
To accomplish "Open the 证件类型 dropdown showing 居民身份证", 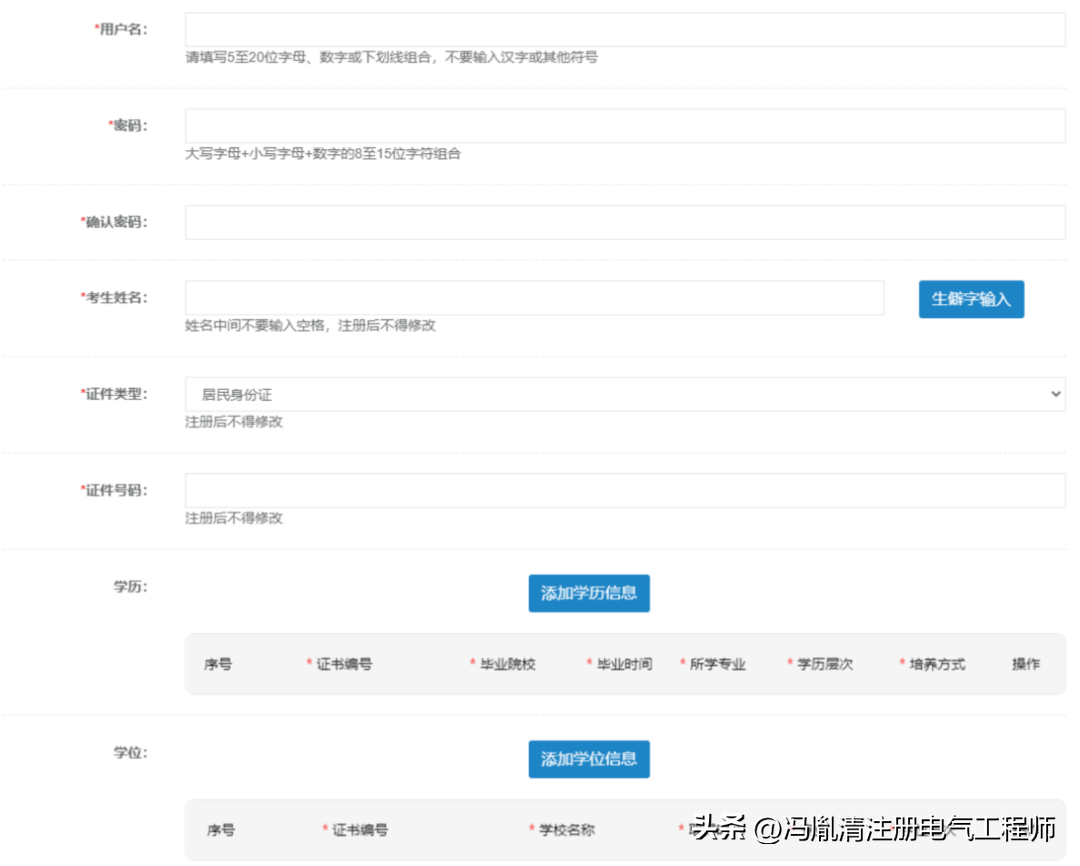I will (x=624, y=394).
